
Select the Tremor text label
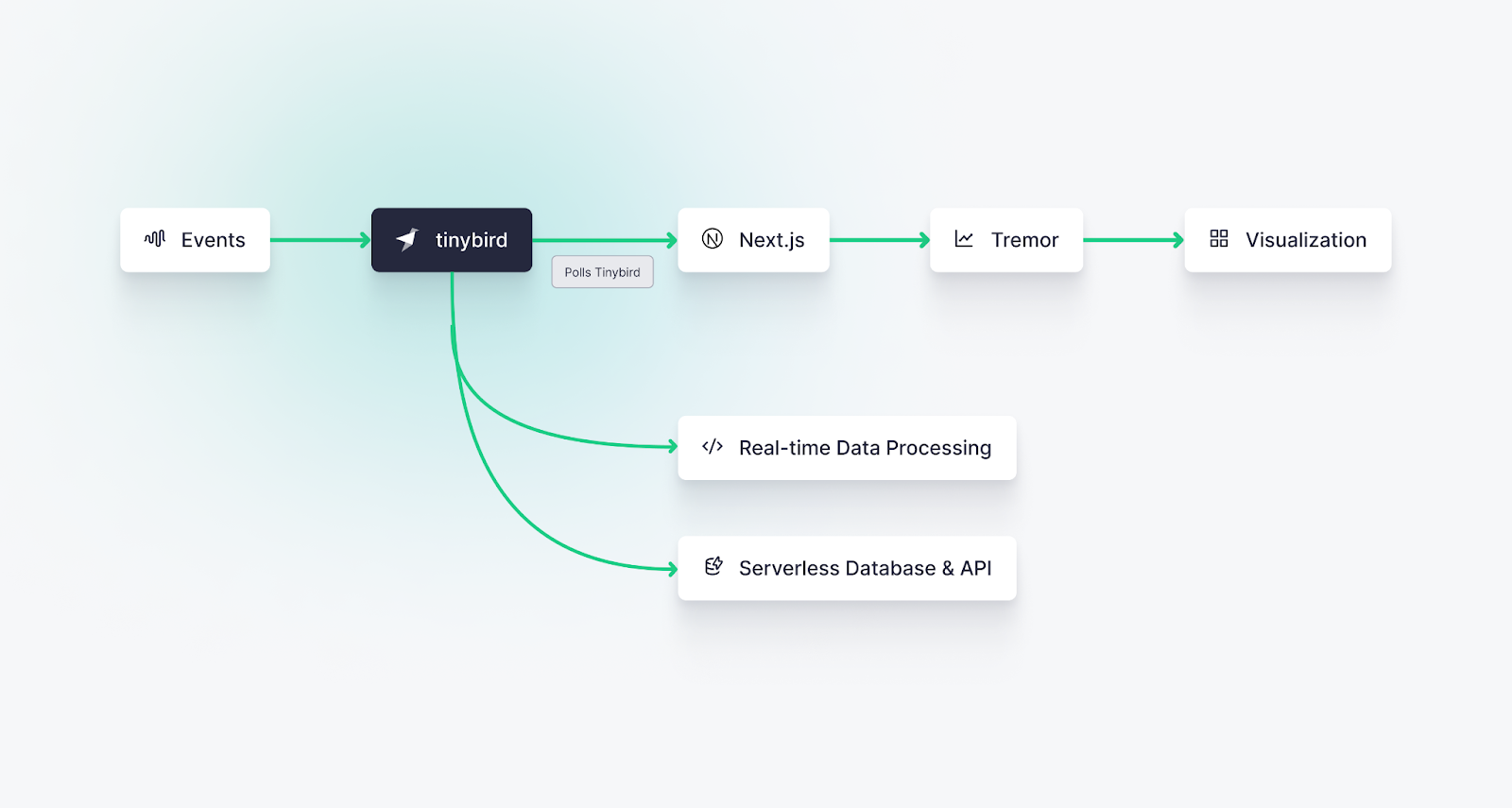1024,240
